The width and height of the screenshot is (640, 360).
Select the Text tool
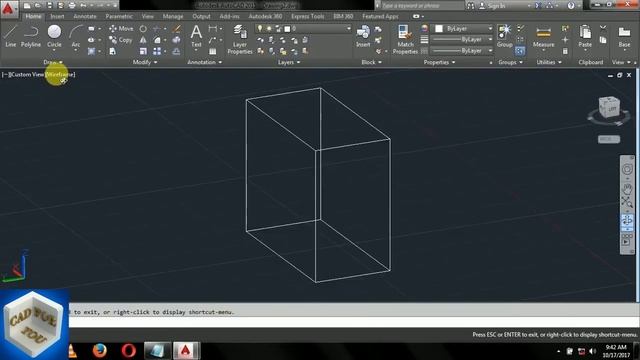coord(196,36)
